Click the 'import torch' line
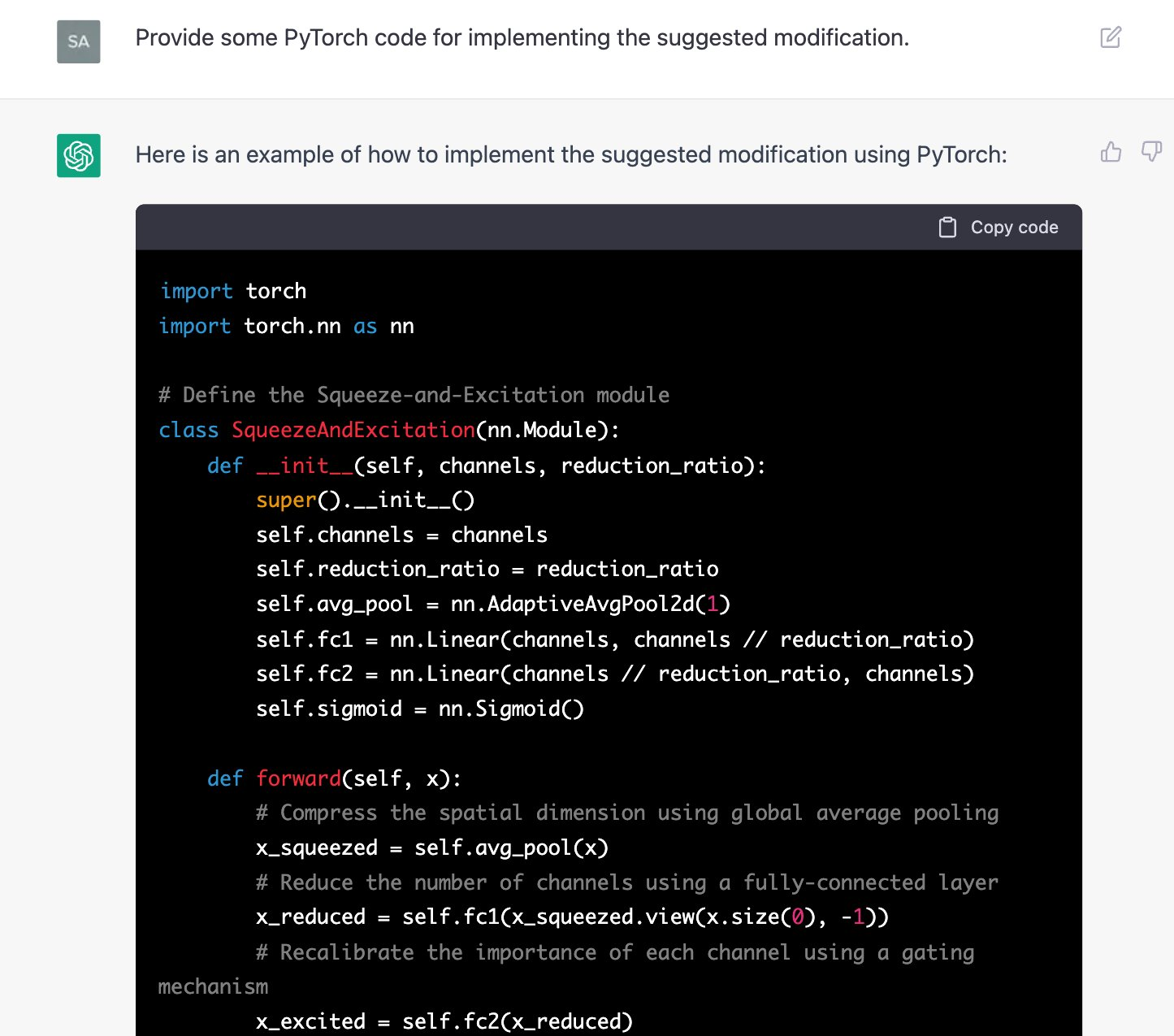This screenshot has width=1174, height=1036. coord(233,291)
